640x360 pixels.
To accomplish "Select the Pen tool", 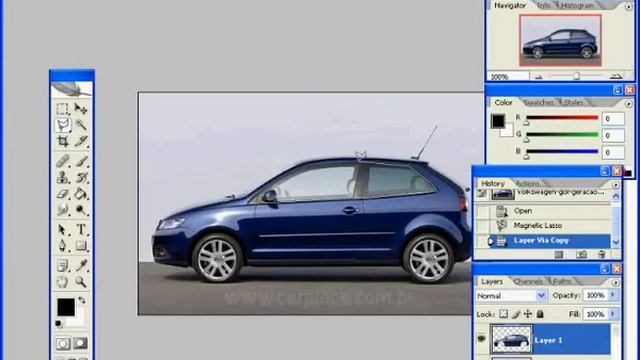I will [62, 246].
